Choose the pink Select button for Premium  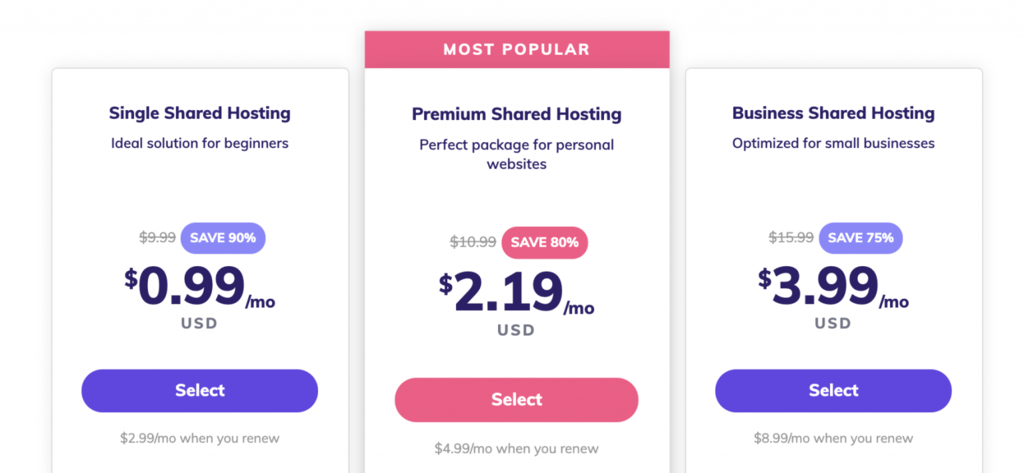[x=516, y=400]
